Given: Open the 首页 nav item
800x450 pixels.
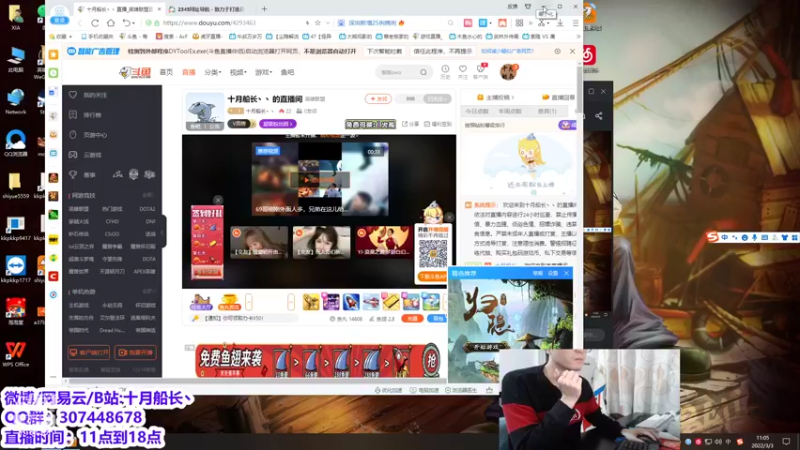Looking at the screenshot, I should pos(166,72).
